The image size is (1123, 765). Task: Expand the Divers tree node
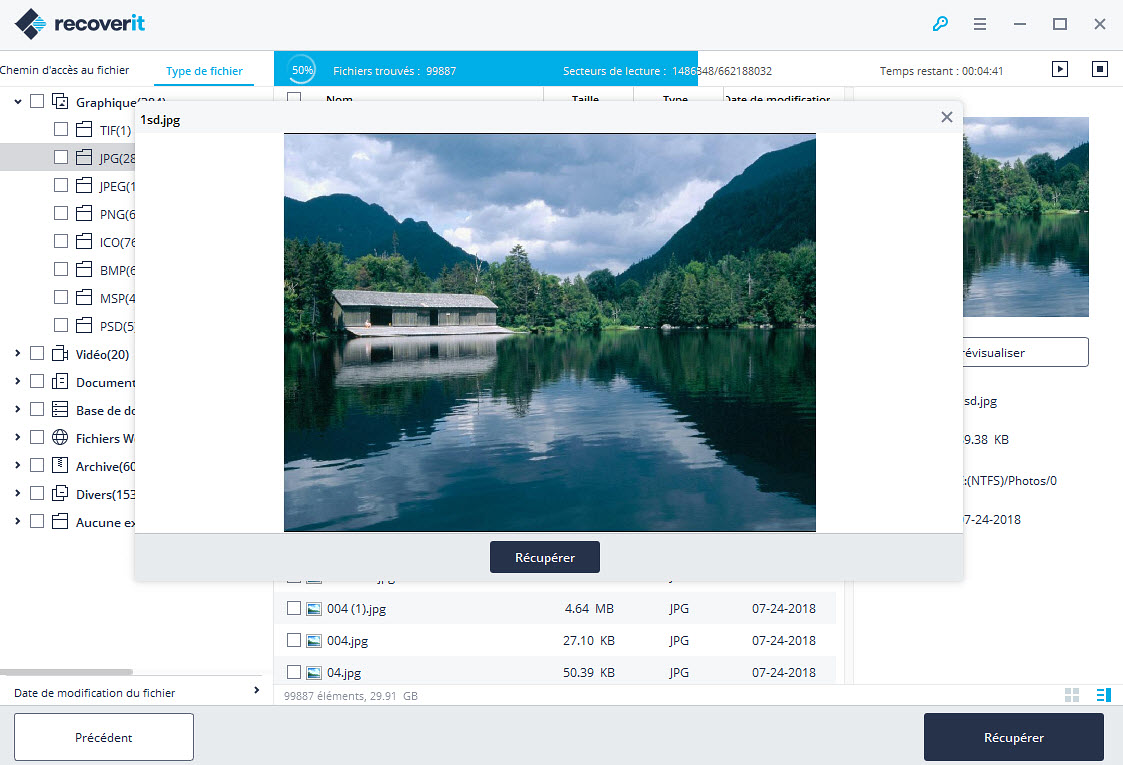click(17, 493)
